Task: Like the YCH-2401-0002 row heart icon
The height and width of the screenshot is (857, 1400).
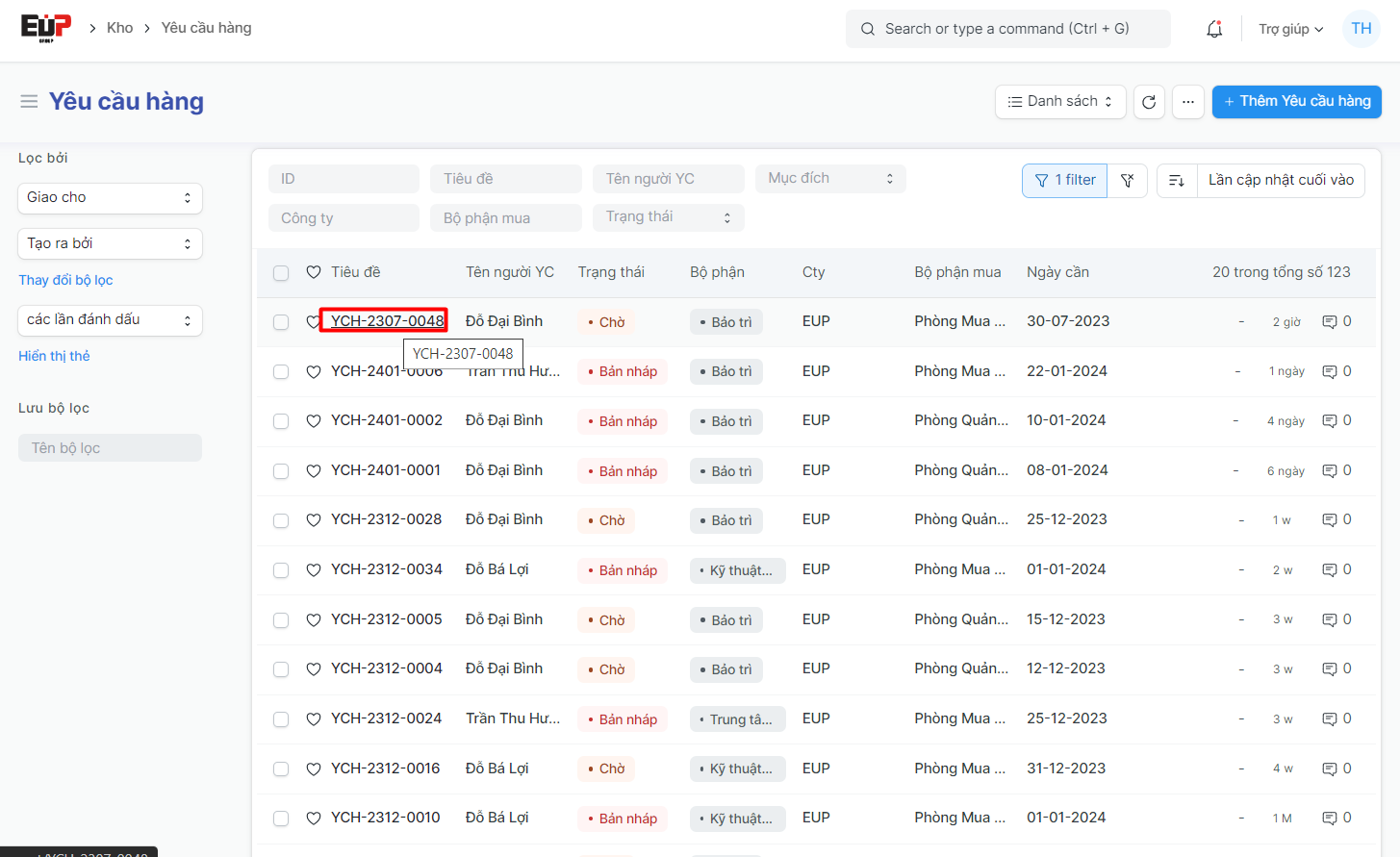Action: coord(314,421)
